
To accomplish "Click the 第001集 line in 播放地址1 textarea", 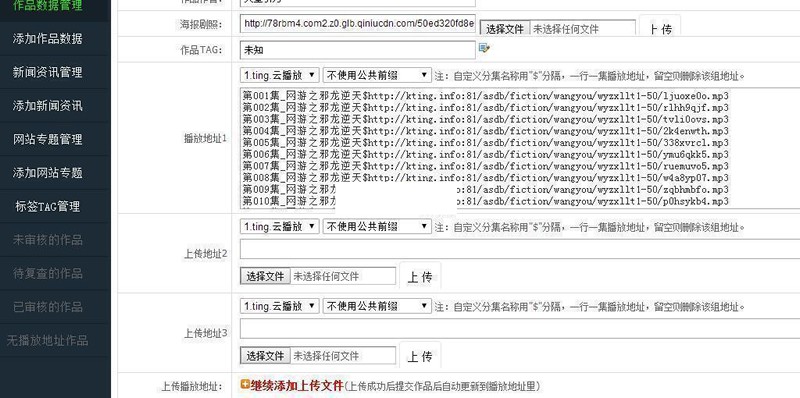I will pos(486,96).
